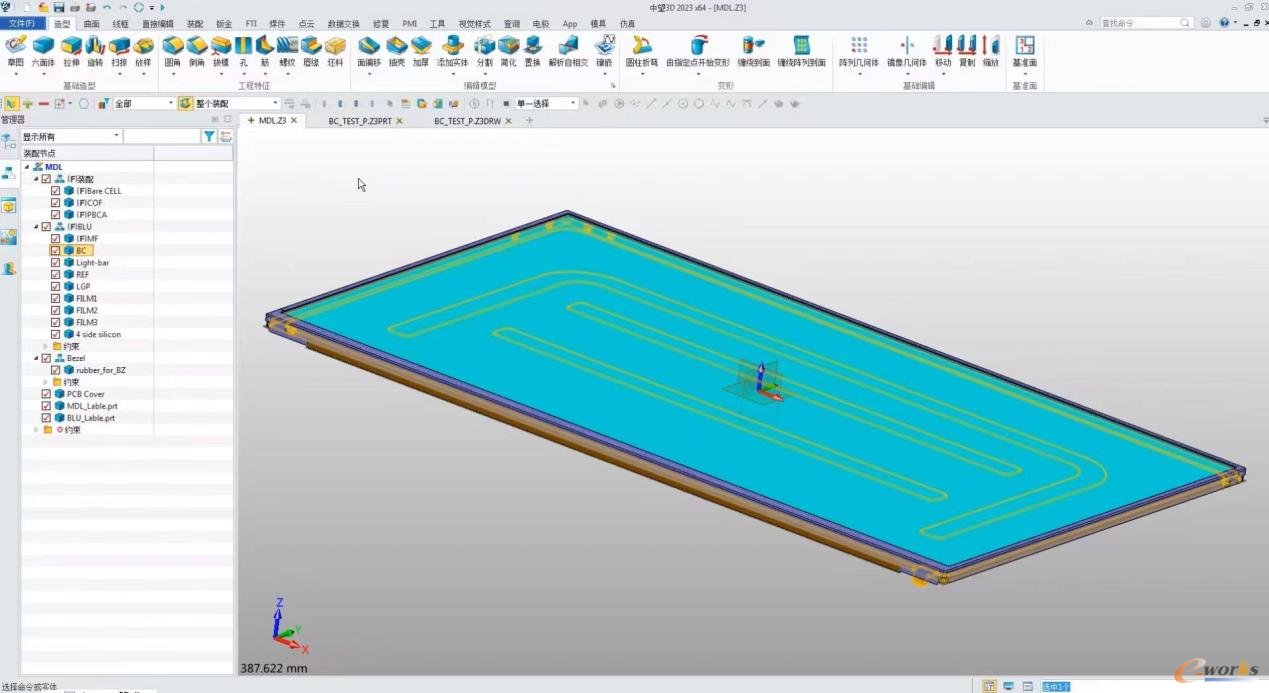Viewport: 1269px width, 693px height.
Task: Select the 分割 split tool
Action: click(x=484, y=51)
